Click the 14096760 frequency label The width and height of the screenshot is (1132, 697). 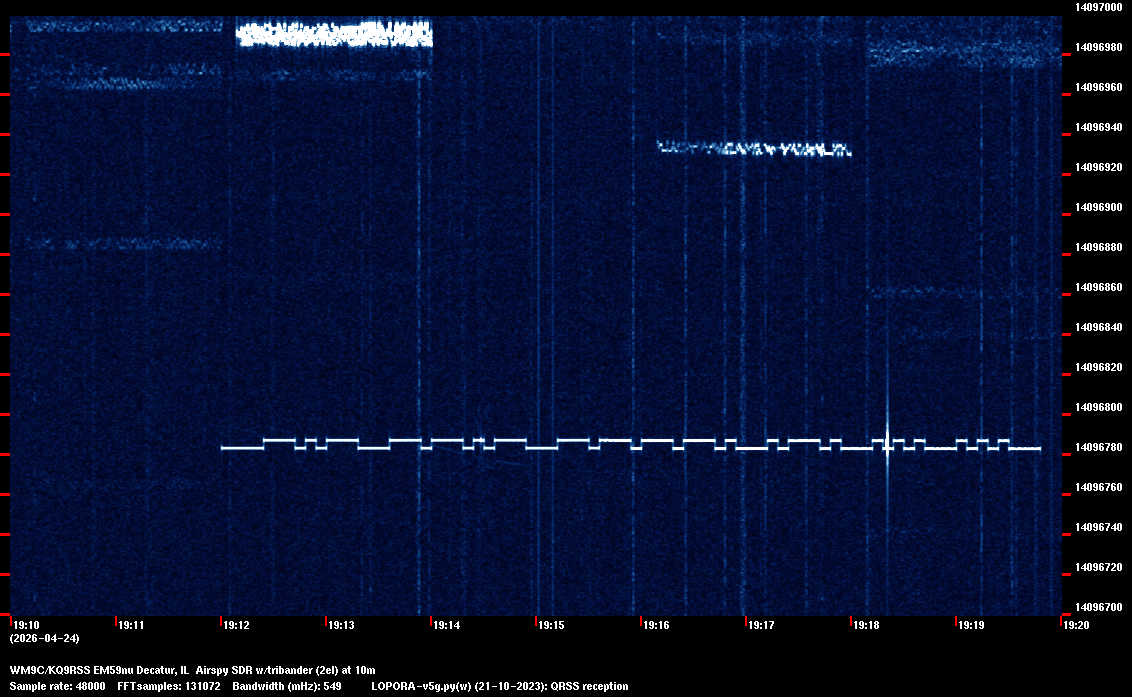coord(1098,488)
